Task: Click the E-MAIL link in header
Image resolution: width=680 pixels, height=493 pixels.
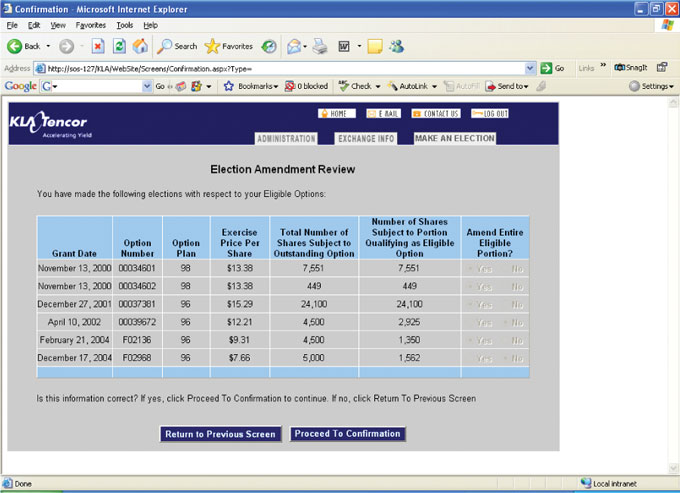Action: pyautogui.click(x=383, y=114)
